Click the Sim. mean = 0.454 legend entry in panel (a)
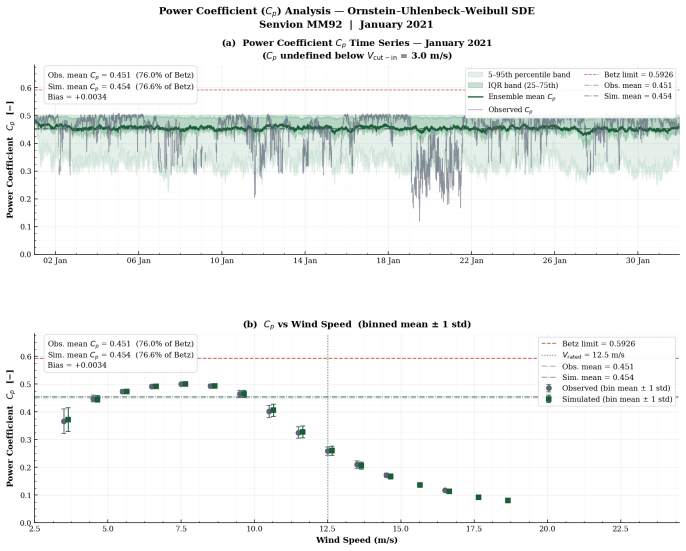The width and height of the screenshot is (686, 551). point(628,96)
